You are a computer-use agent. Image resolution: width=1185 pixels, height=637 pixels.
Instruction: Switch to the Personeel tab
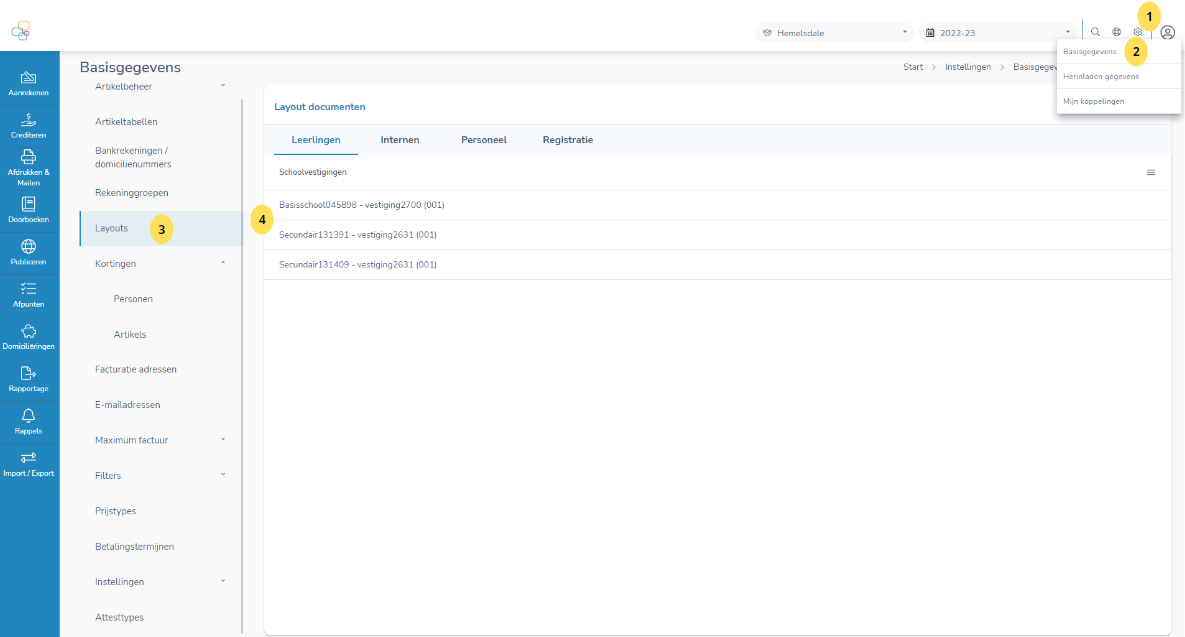tap(484, 140)
